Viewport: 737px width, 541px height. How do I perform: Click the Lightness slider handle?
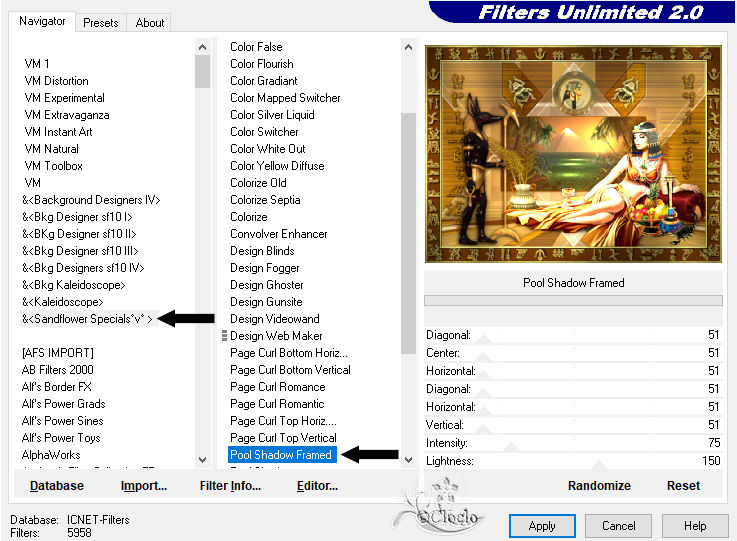tap(599, 465)
